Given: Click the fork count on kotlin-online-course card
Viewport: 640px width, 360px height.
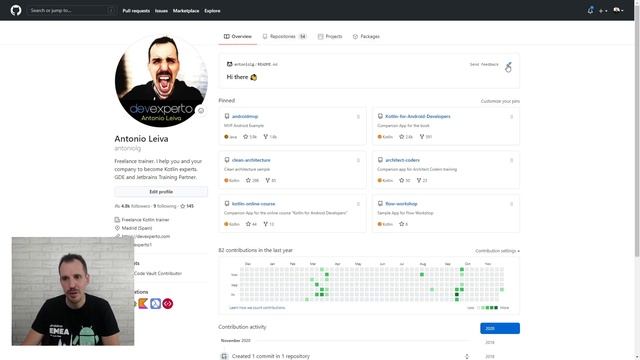Looking at the screenshot, I should (269, 224).
